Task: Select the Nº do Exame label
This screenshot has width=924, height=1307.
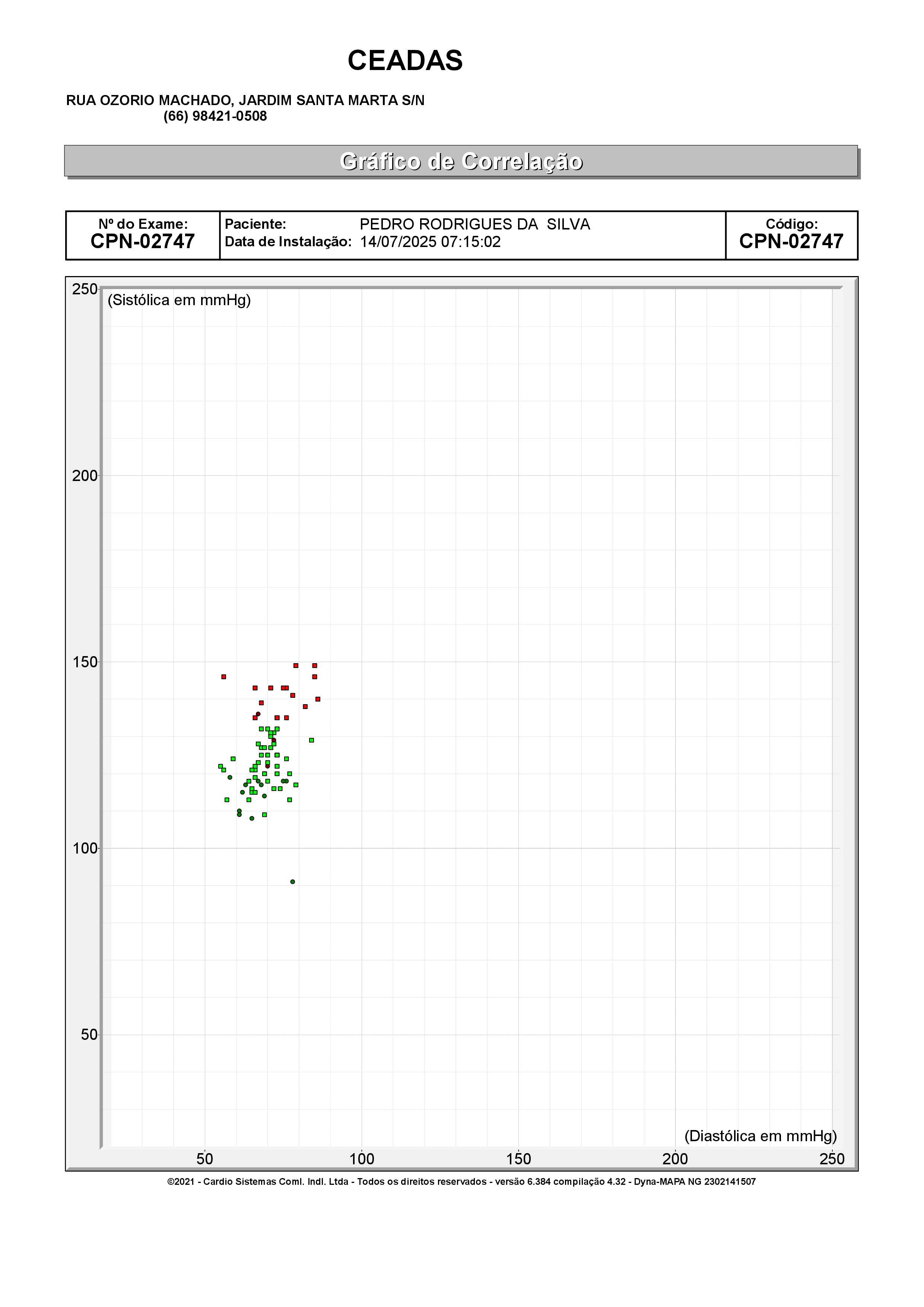Action: 143,224
